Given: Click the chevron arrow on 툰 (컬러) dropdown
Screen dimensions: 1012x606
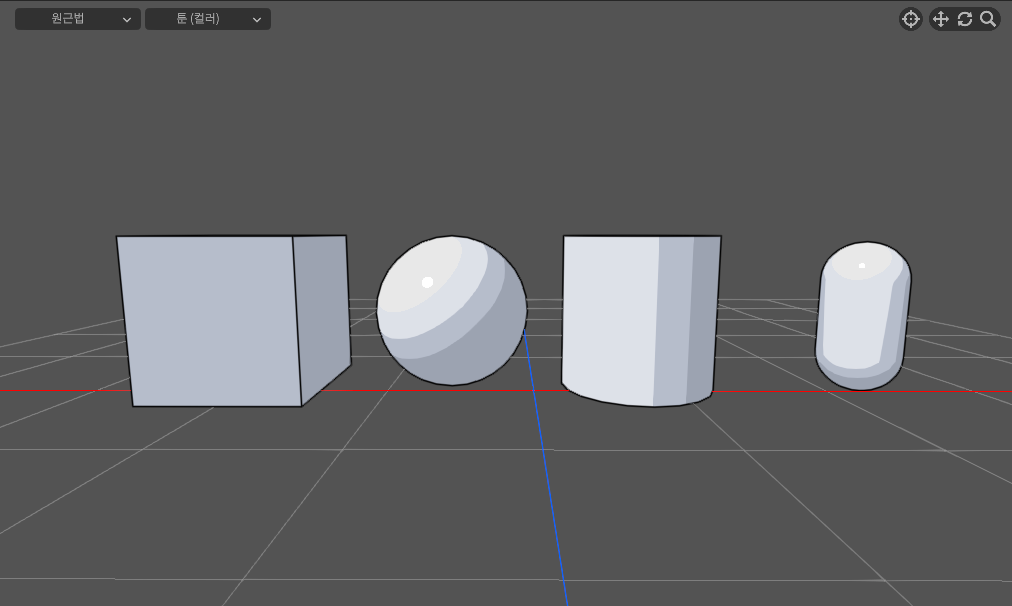Looking at the screenshot, I should (257, 19).
